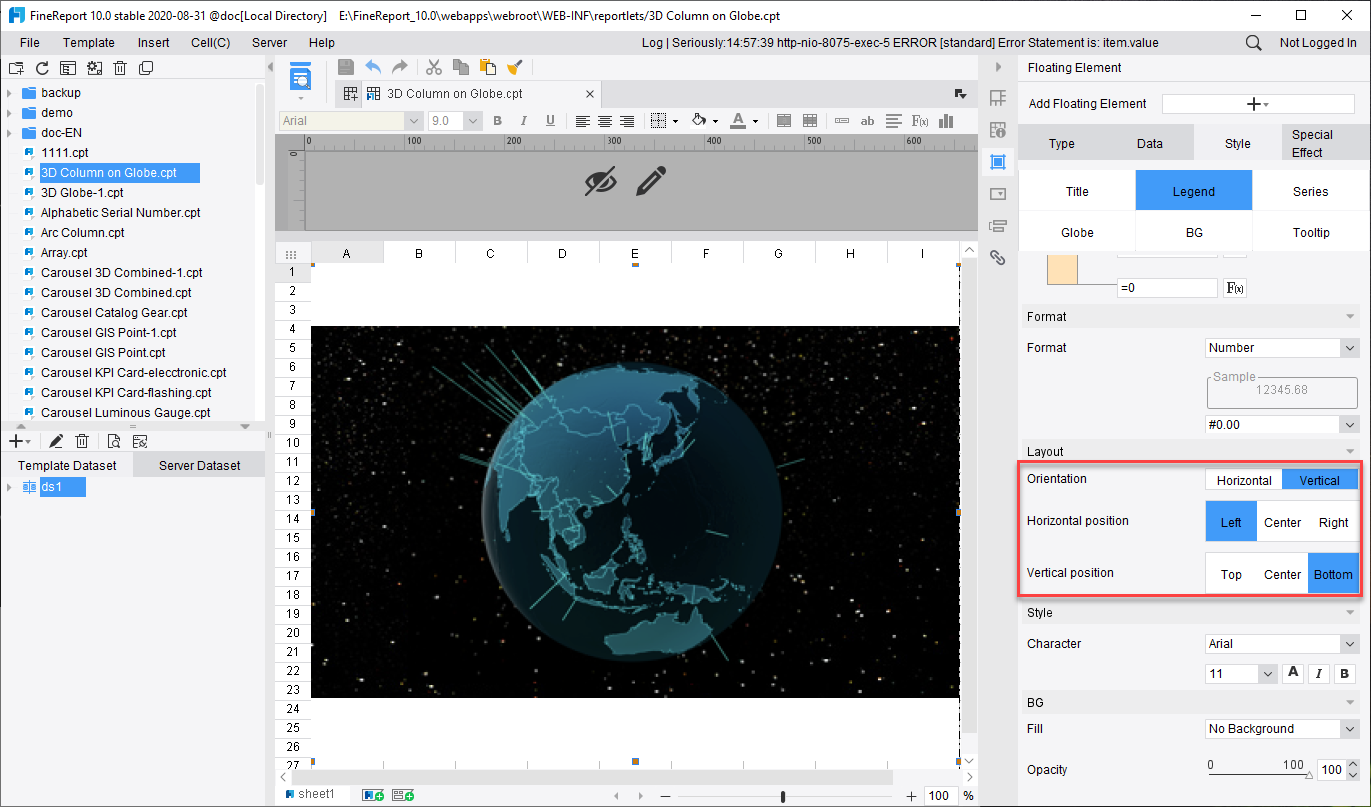Insert a chart with the bar chart icon
The width and height of the screenshot is (1371, 807).
(946, 121)
